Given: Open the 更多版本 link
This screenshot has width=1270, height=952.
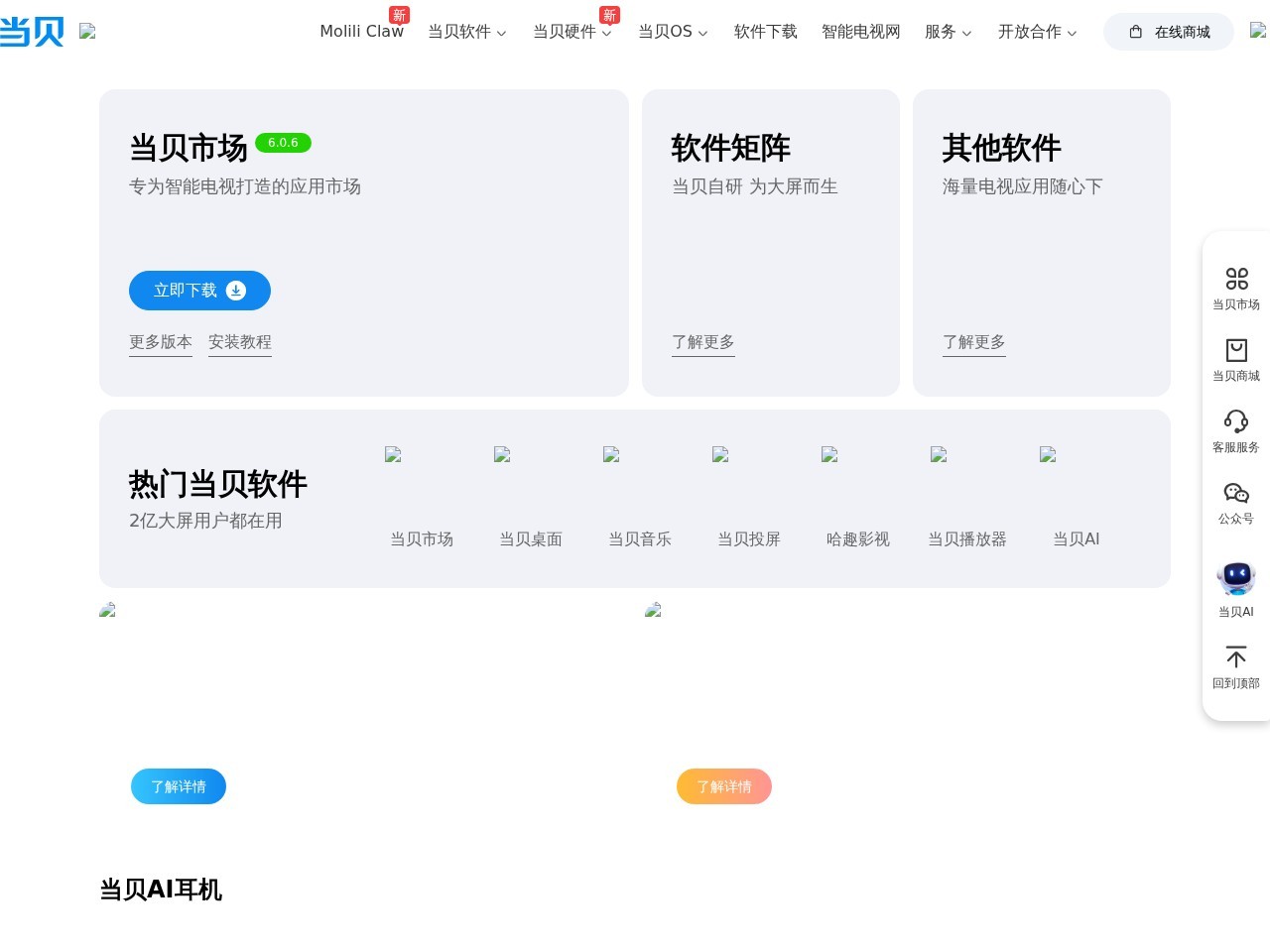Looking at the screenshot, I should pyautogui.click(x=161, y=342).
